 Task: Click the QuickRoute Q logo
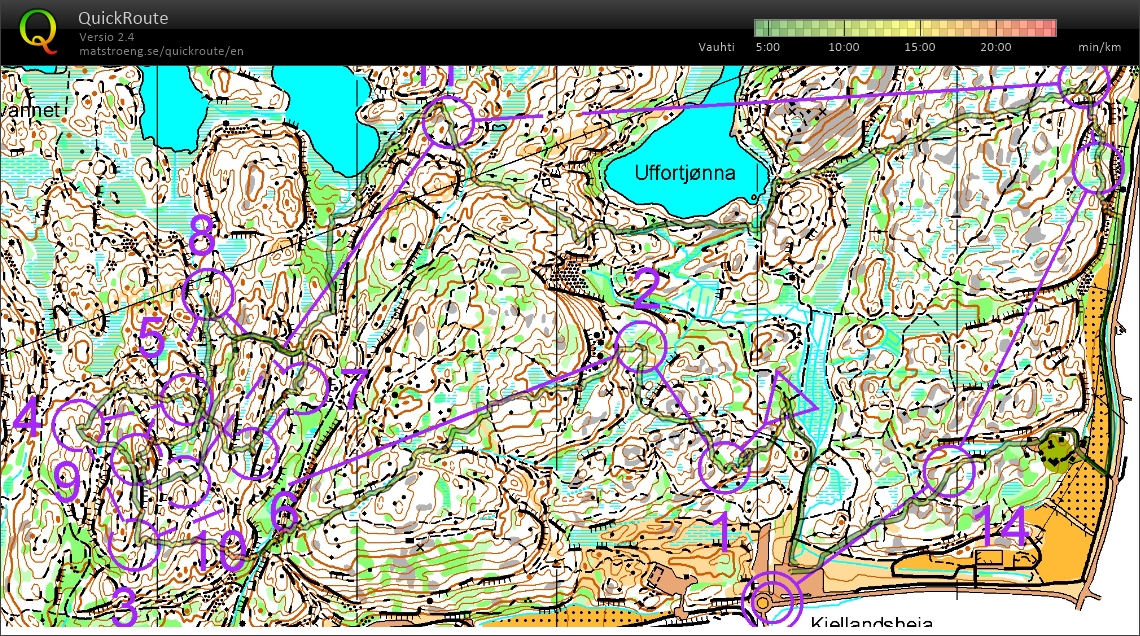tap(39, 31)
